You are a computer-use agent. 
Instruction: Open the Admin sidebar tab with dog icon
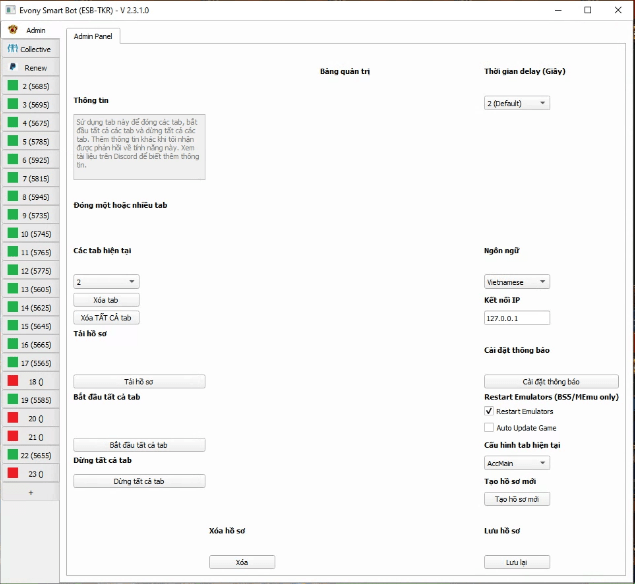(x=30, y=30)
